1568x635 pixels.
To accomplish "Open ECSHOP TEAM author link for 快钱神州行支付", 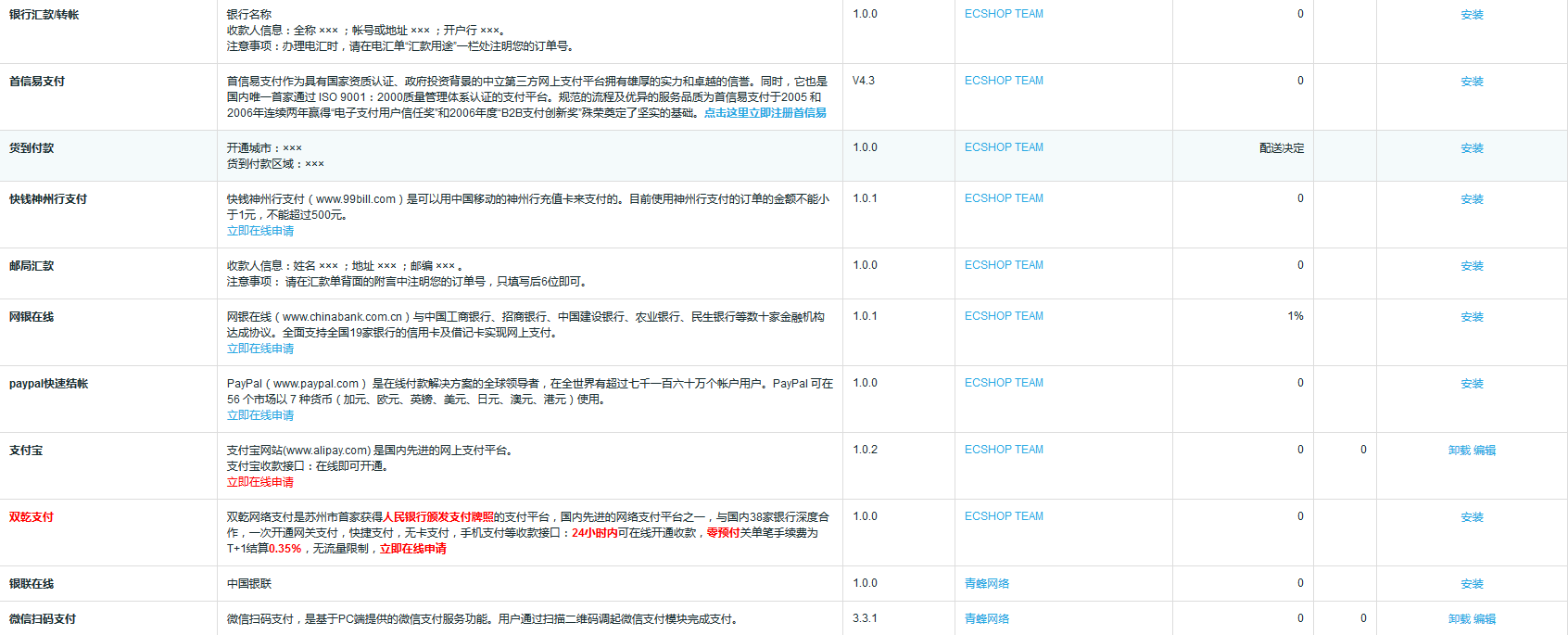I will (x=1004, y=198).
